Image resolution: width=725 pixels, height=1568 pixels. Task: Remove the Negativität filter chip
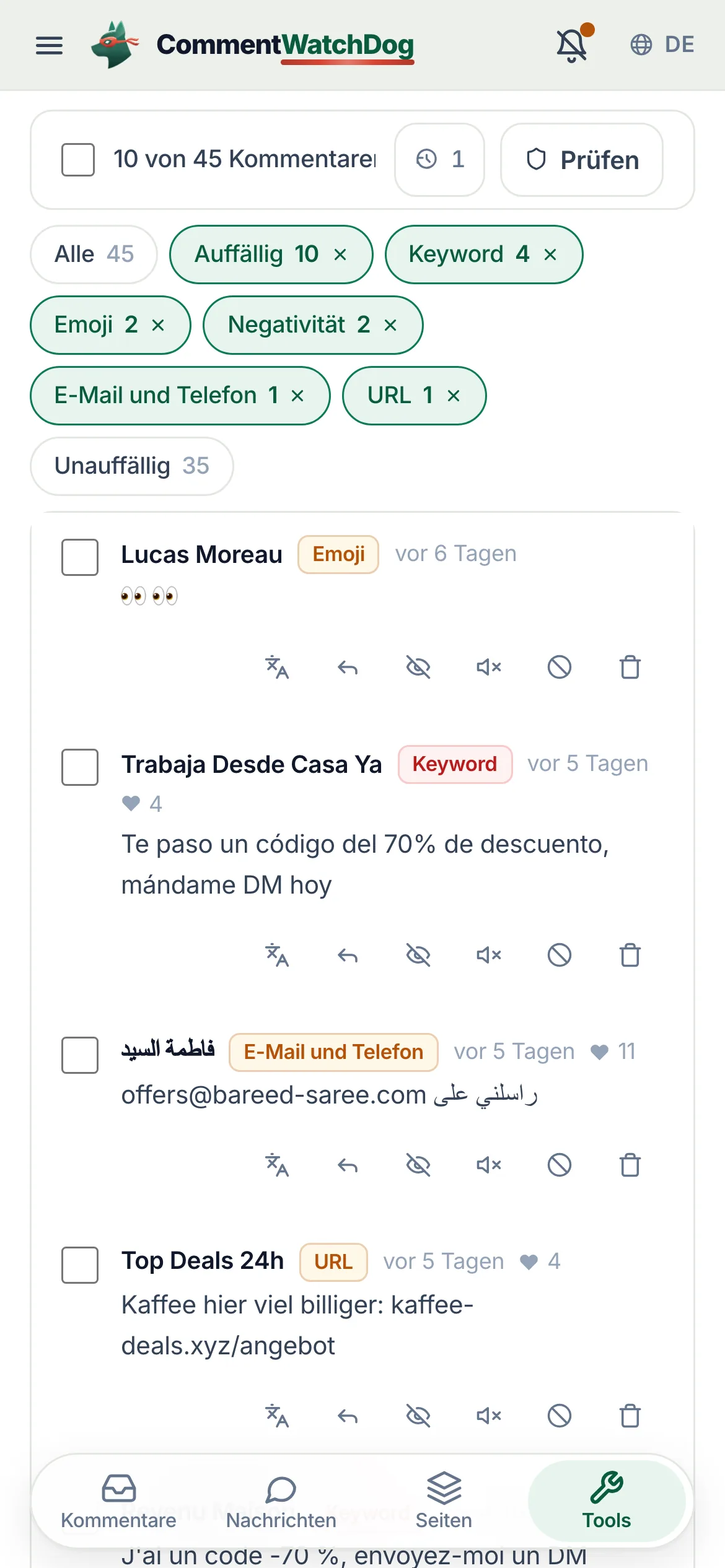(x=390, y=325)
